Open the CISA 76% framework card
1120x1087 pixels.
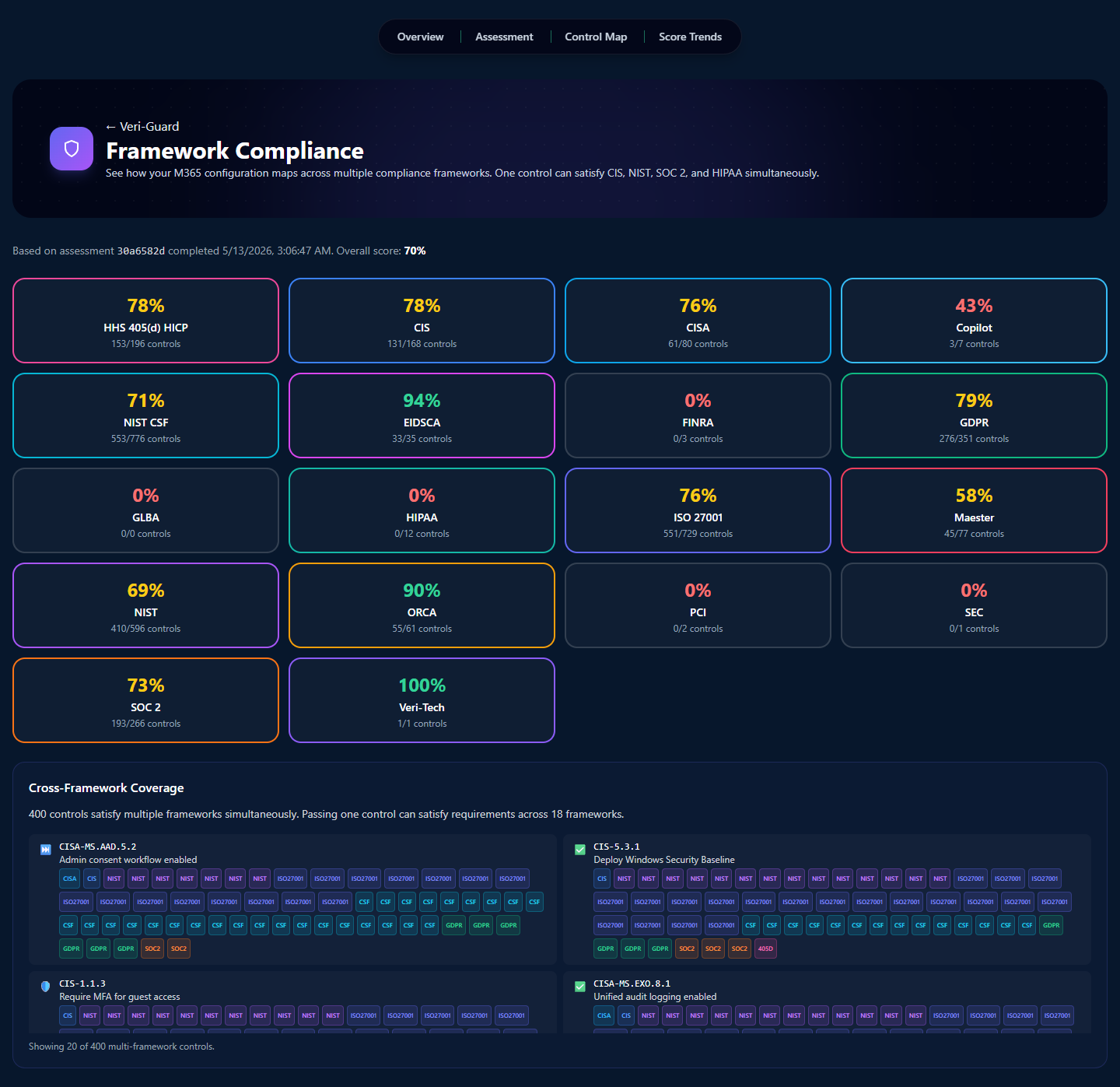[698, 321]
